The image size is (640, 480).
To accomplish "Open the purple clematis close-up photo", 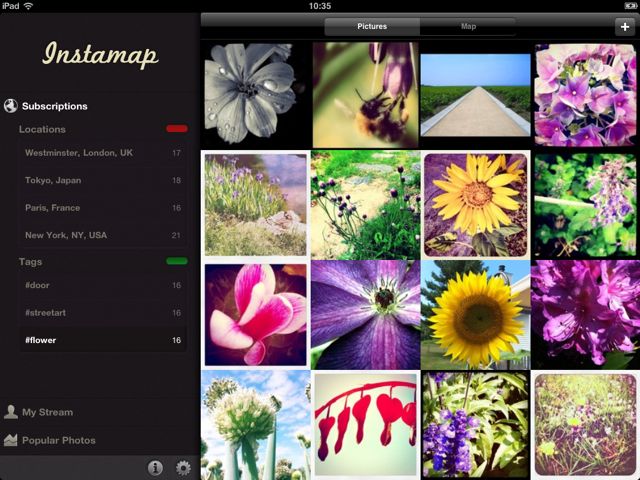I will pyautogui.click(x=365, y=315).
